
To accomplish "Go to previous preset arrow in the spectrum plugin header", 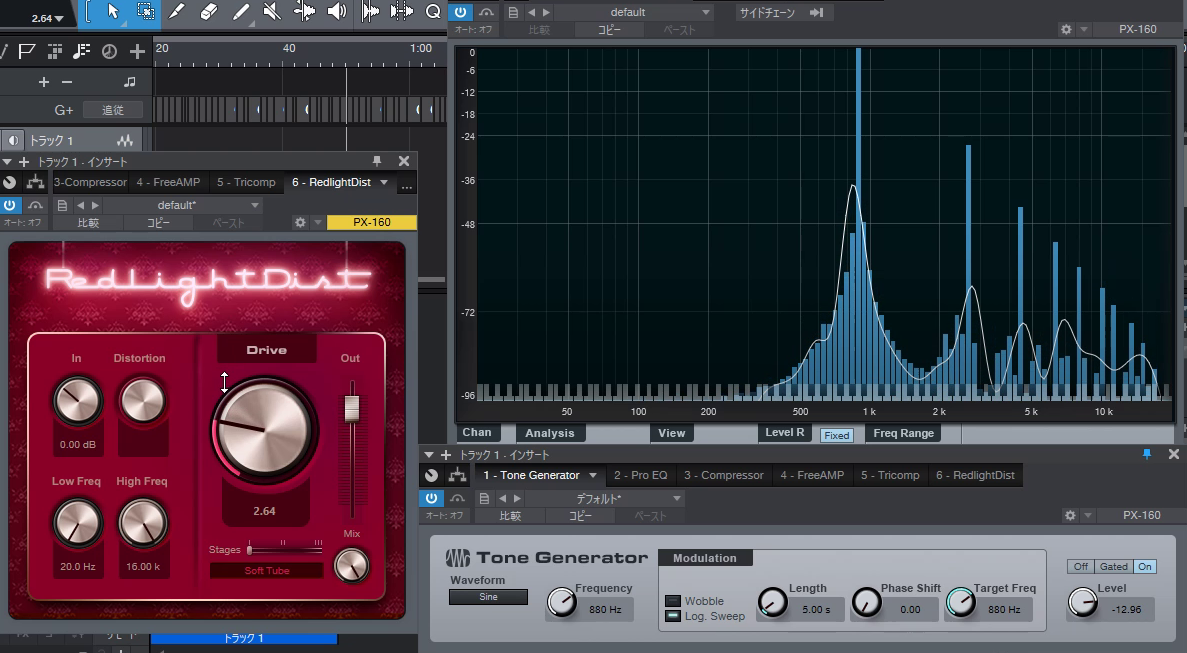I will (531, 12).
